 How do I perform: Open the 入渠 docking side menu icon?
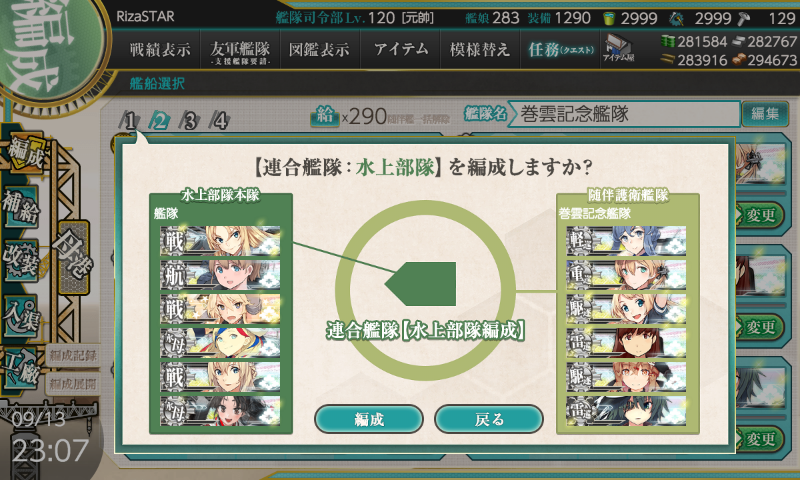click(x=21, y=316)
